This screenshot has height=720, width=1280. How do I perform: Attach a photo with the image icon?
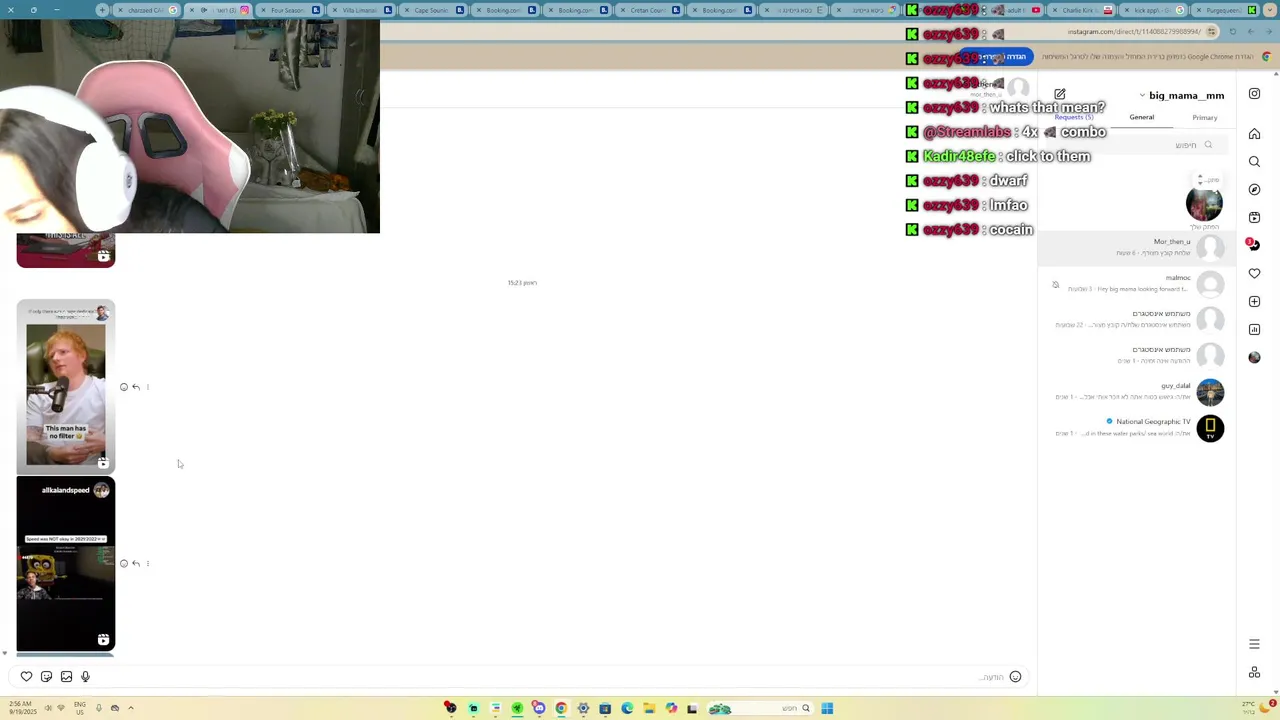(66, 677)
